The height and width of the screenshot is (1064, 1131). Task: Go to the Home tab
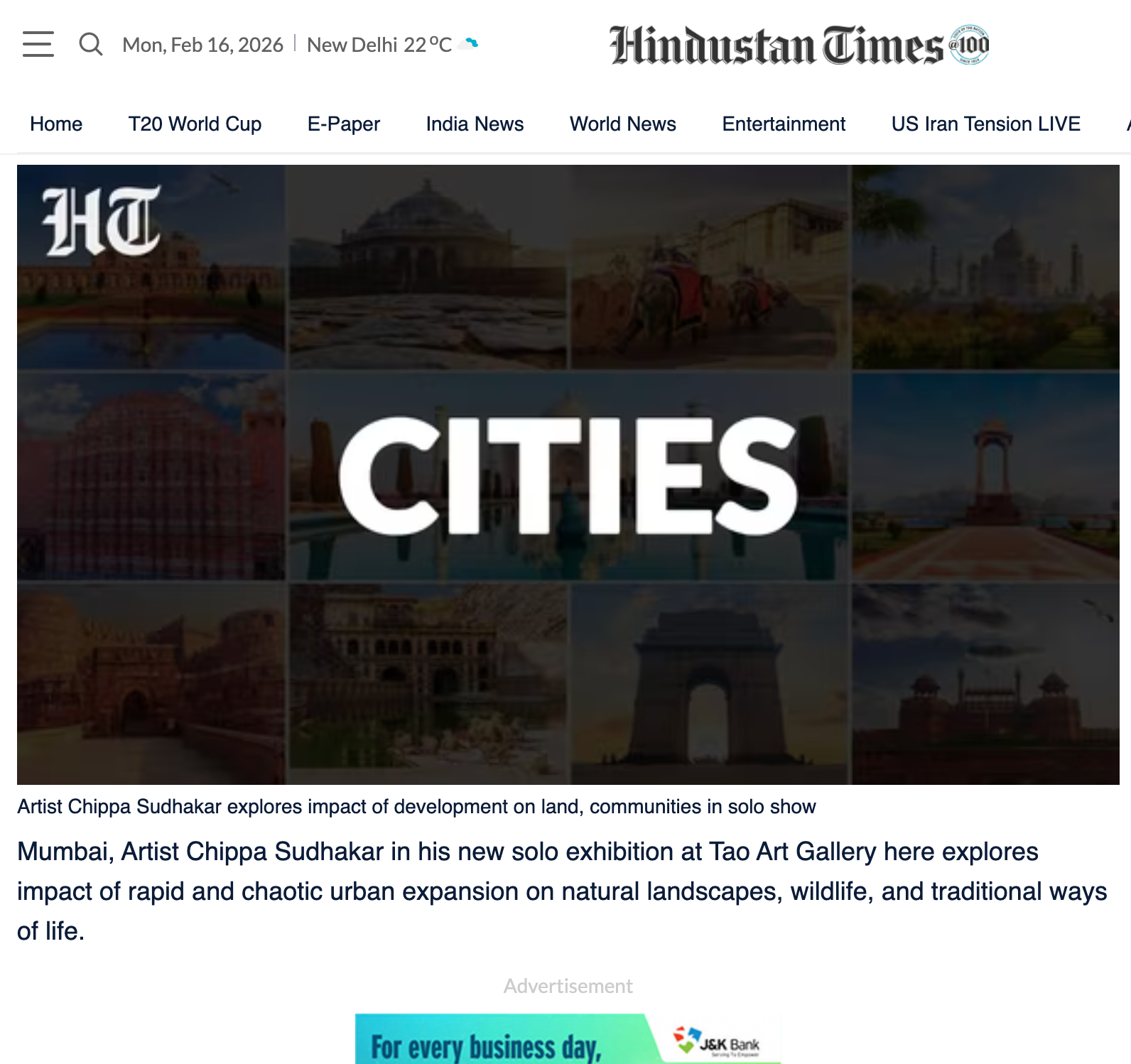[56, 124]
